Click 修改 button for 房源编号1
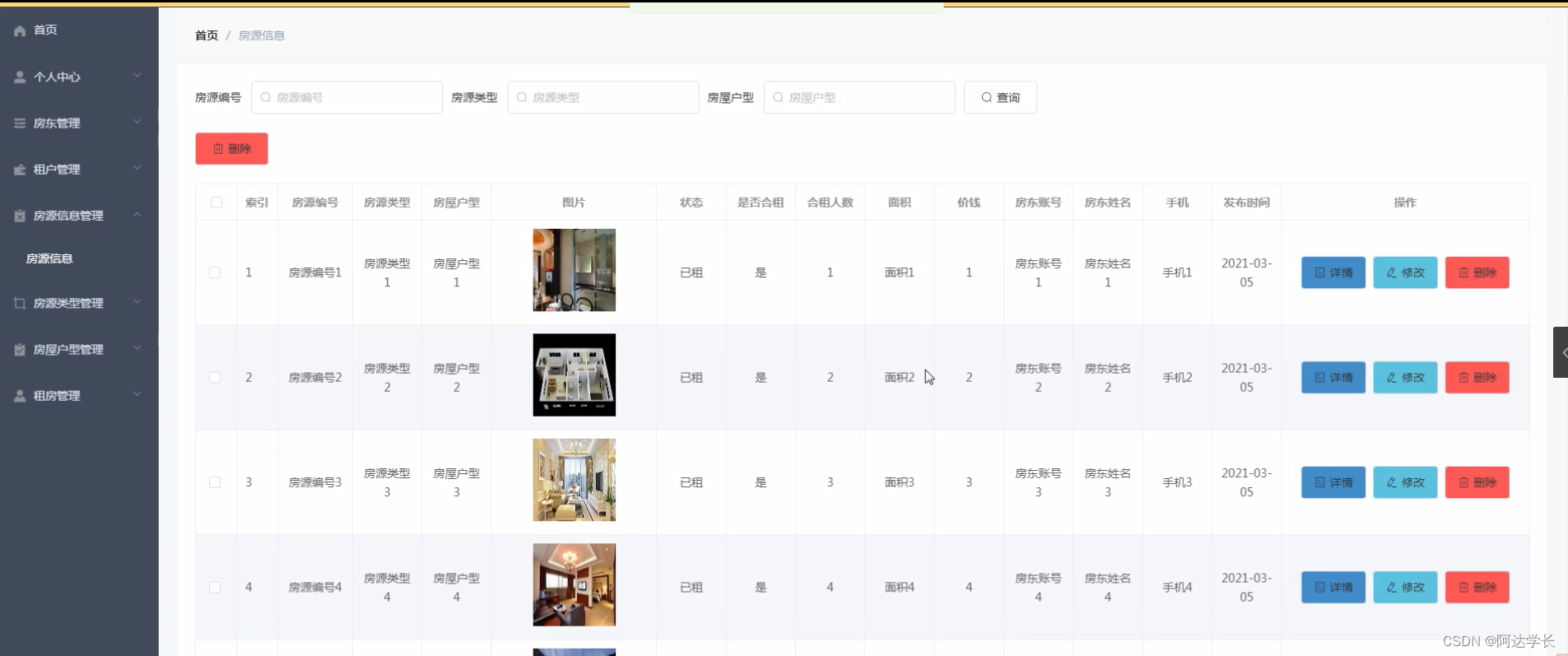The width and height of the screenshot is (1568, 656). click(x=1405, y=272)
